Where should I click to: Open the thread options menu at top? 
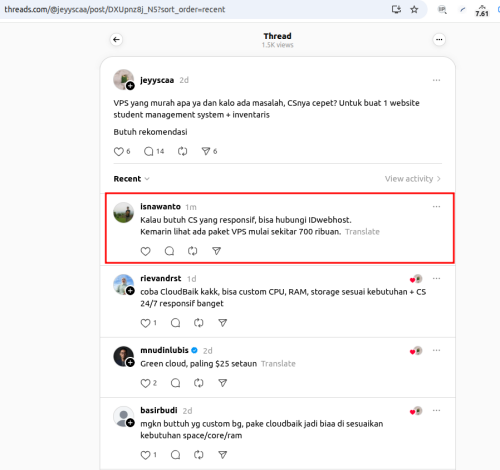[x=439, y=40]
